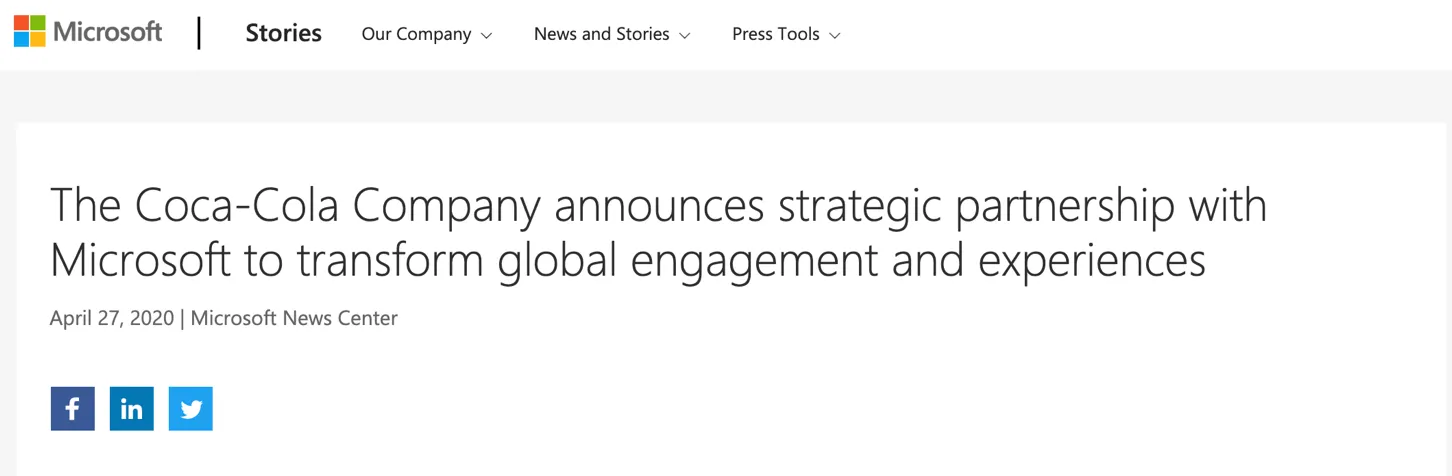Click the April 27, 2020 date

pyautogui.click(x=112, y=319)
